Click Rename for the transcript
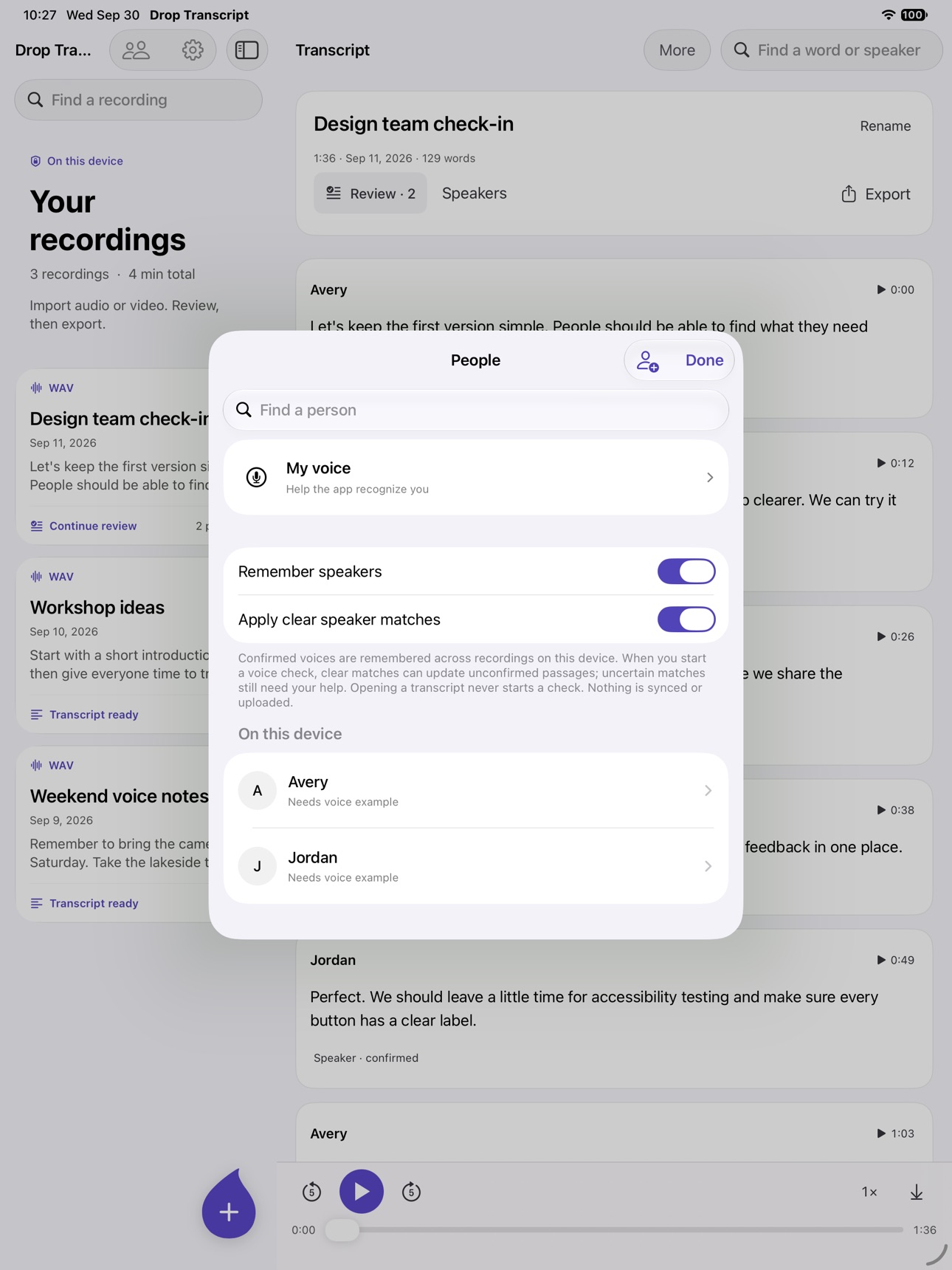 point(885,126)
